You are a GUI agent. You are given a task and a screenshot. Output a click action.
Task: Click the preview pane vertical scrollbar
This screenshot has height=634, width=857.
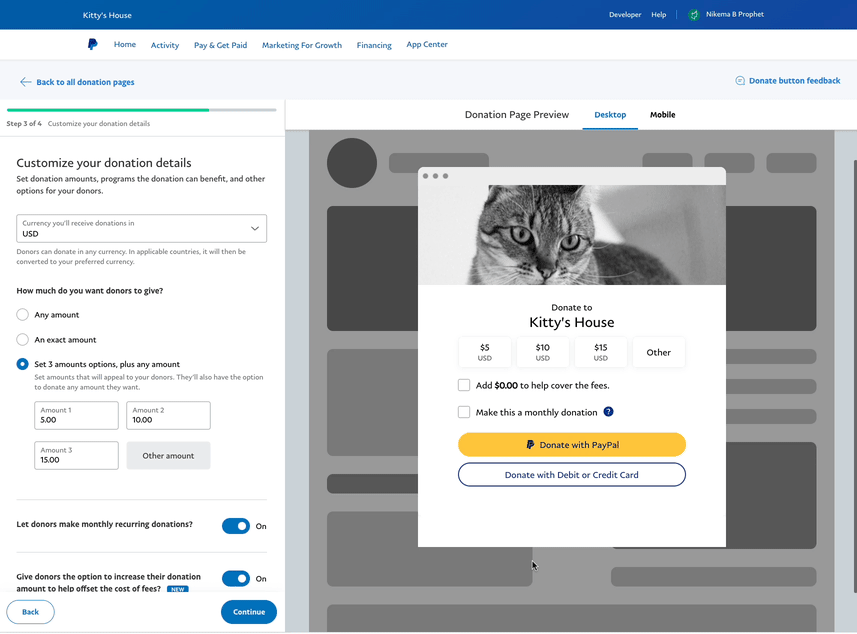[855, 376]
